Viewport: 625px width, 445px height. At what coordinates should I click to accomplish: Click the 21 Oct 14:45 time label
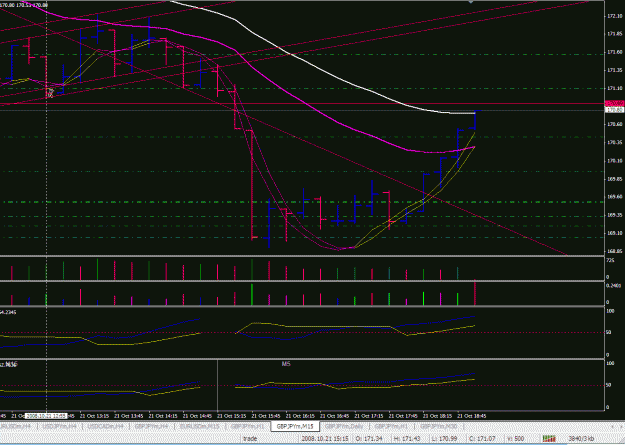click(x=197, y=416)
